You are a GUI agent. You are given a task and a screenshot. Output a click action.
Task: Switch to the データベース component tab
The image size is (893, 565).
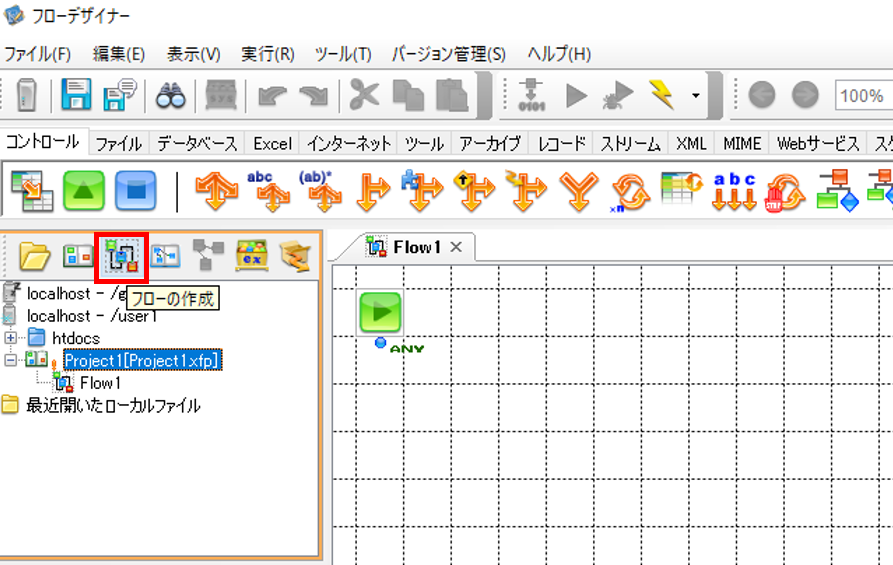click(197, 144)
